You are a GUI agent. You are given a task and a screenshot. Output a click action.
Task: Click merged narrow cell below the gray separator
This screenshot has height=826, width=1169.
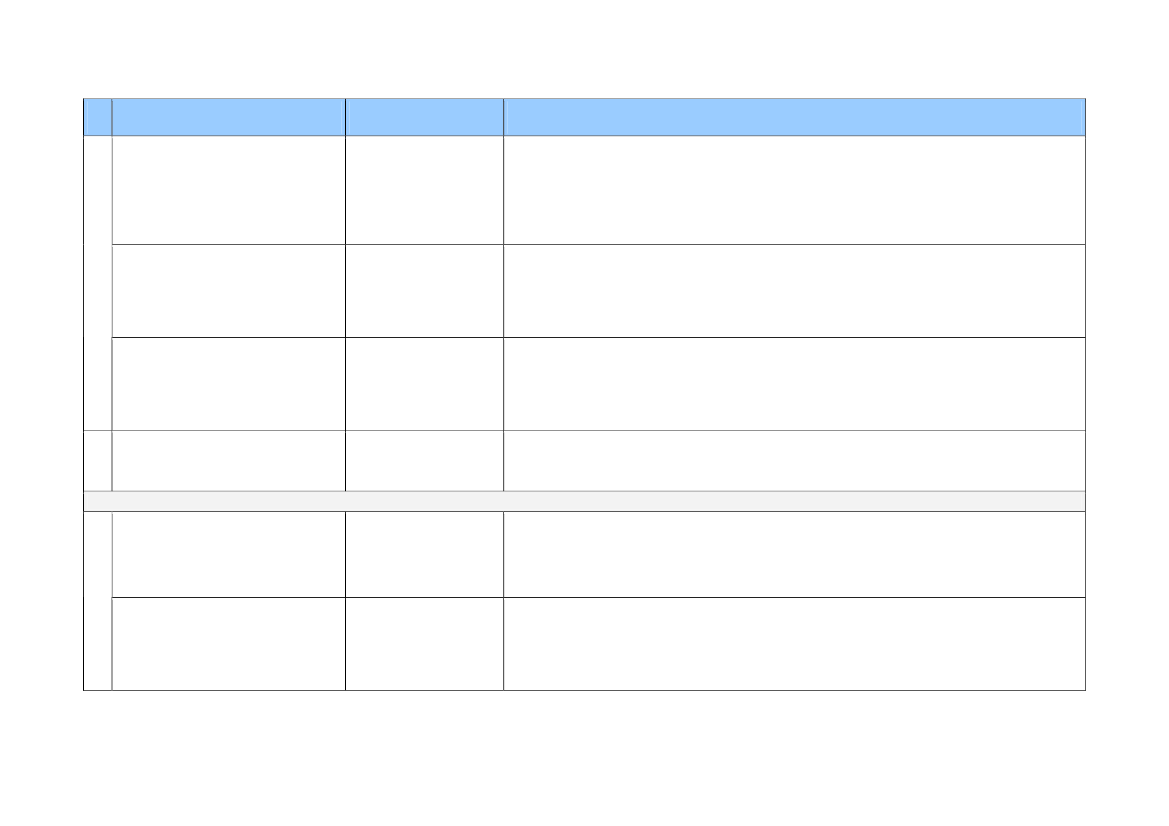pos(98,601)
